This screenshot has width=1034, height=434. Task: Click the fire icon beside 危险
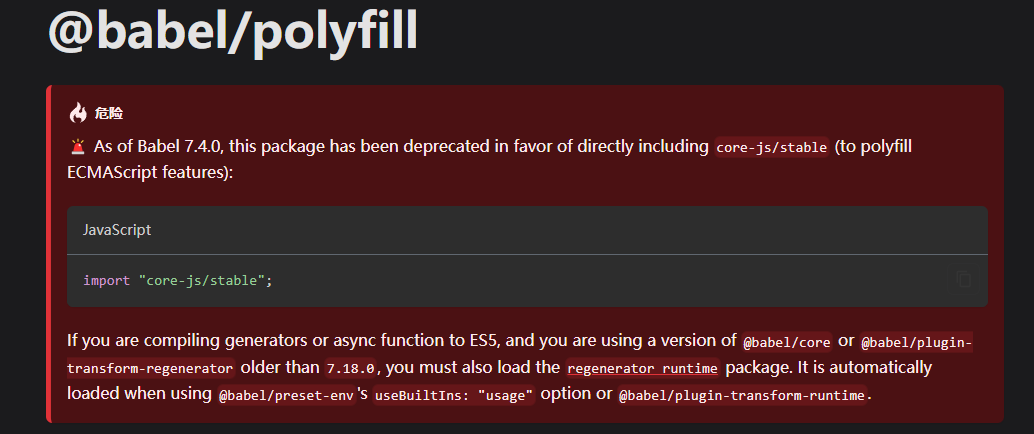pos(78,113)
